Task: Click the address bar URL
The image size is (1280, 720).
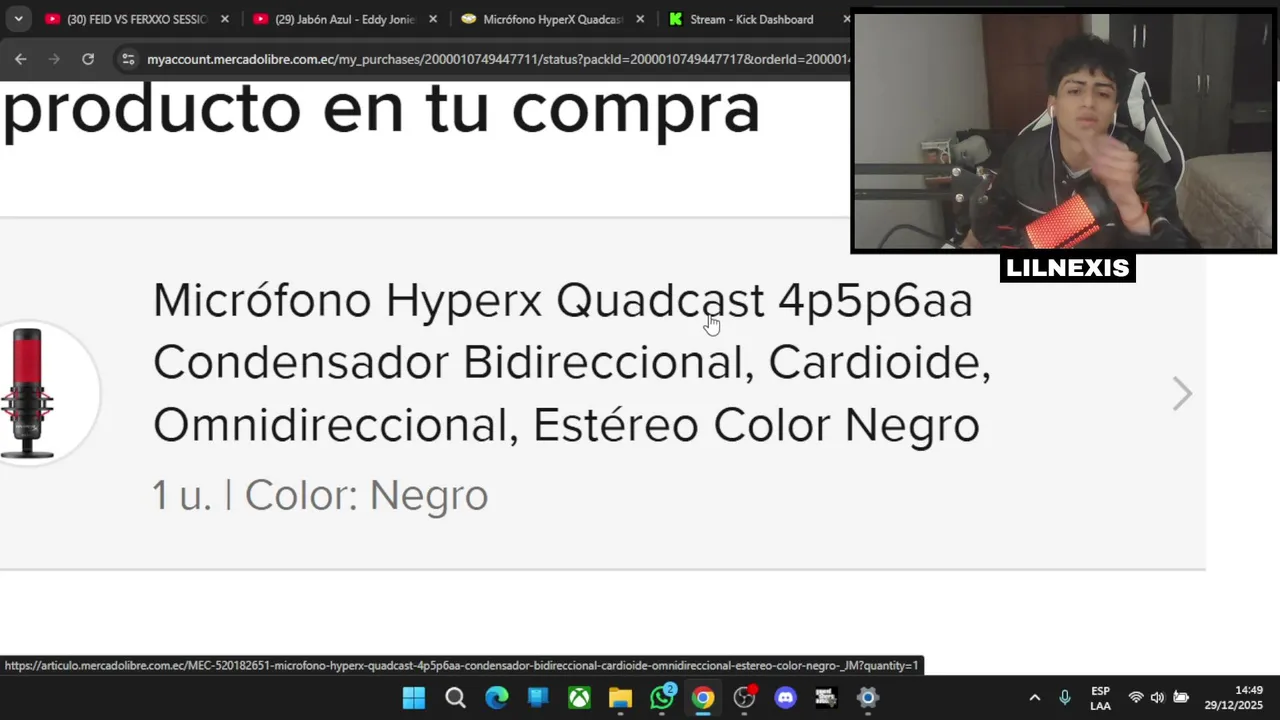Action: click(498, 59)
